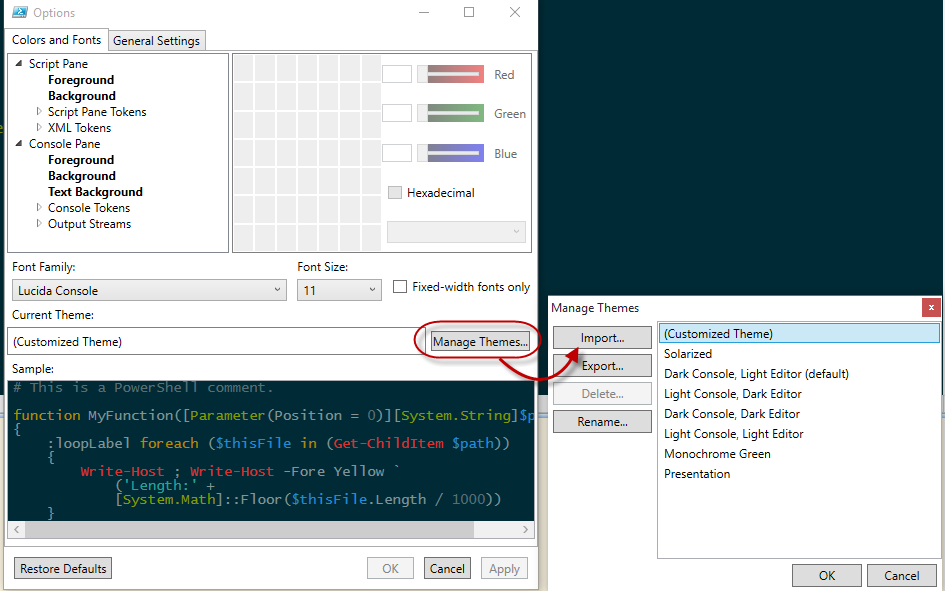Open the Font Size dropdown
Screen dimensions: 945x591
(x=339, y=291)
